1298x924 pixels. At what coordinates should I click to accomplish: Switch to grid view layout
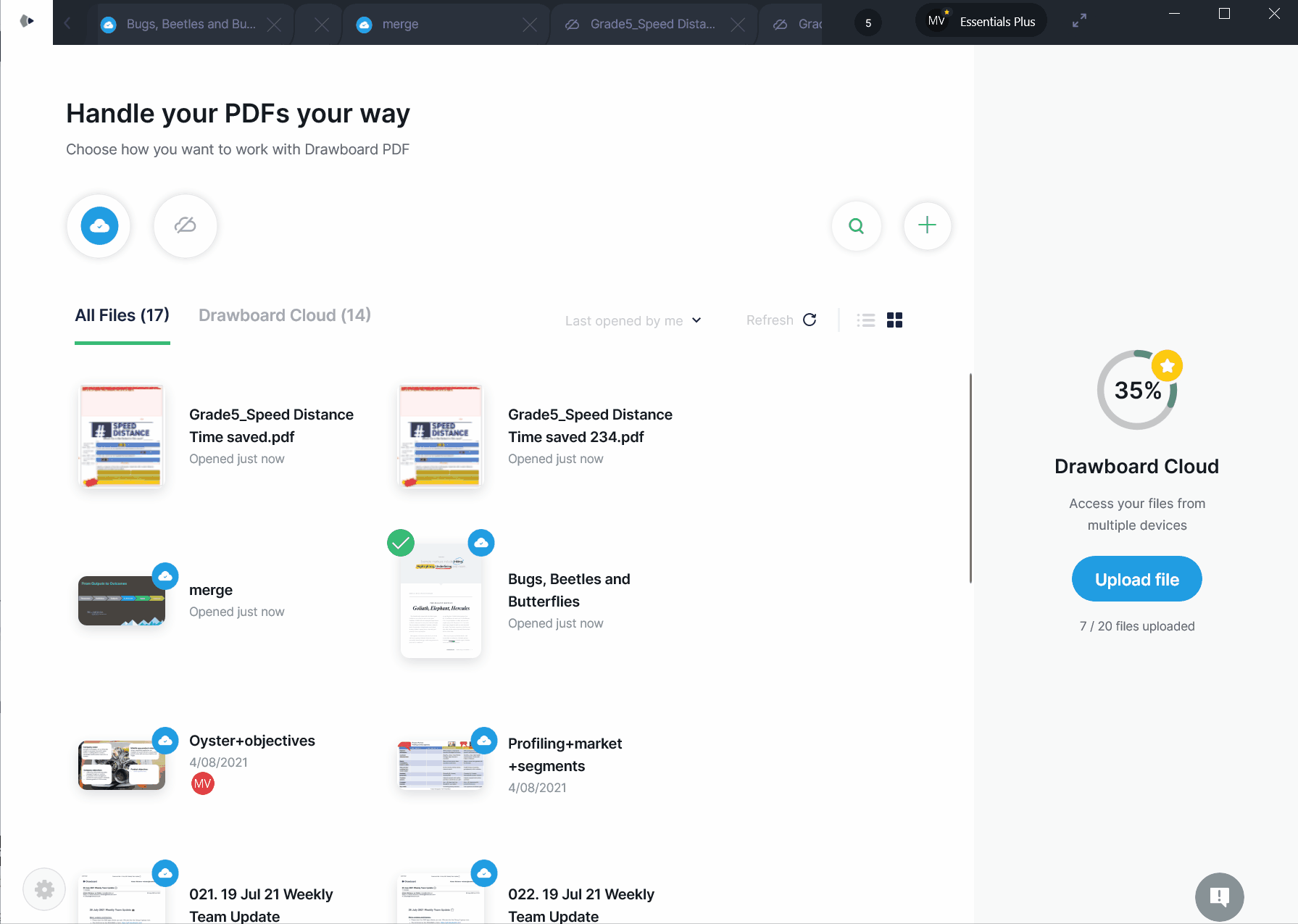[x=895, y=320]
